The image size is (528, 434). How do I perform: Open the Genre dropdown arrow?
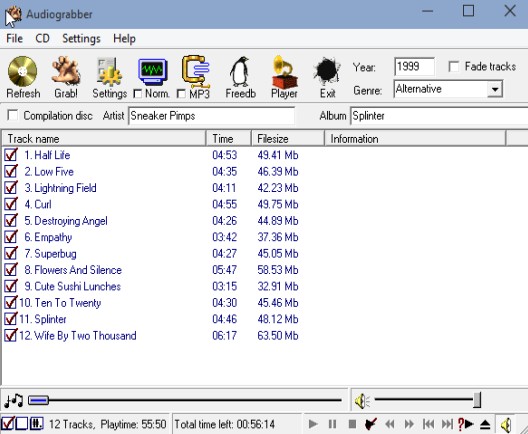click(495, 90)
